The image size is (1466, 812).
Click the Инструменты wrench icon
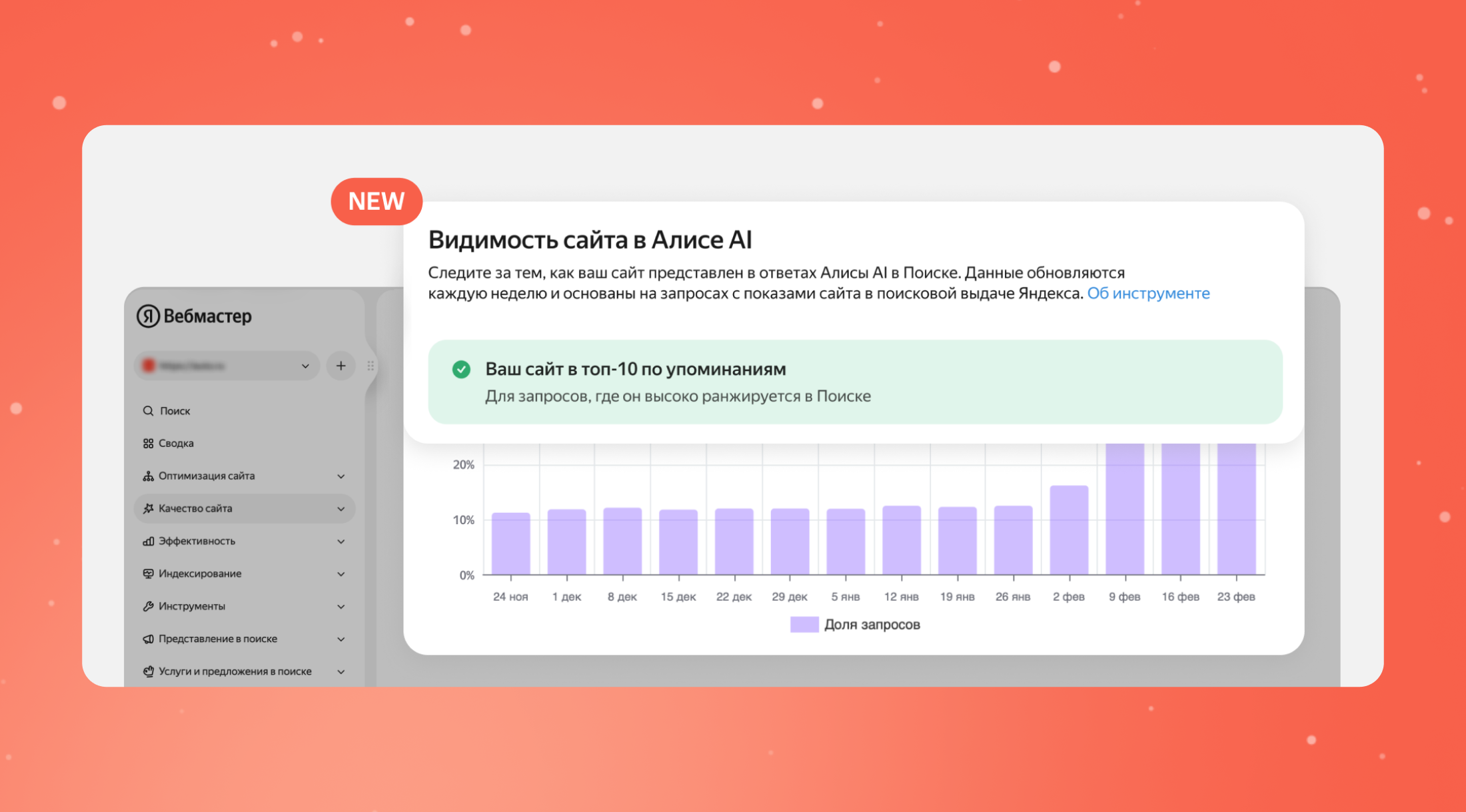click(x=148, y=606)
